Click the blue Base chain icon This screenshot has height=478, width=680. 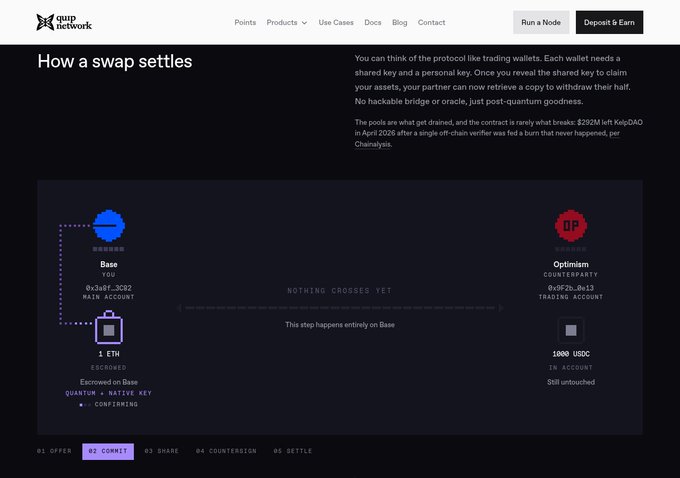tap(109, 226)
